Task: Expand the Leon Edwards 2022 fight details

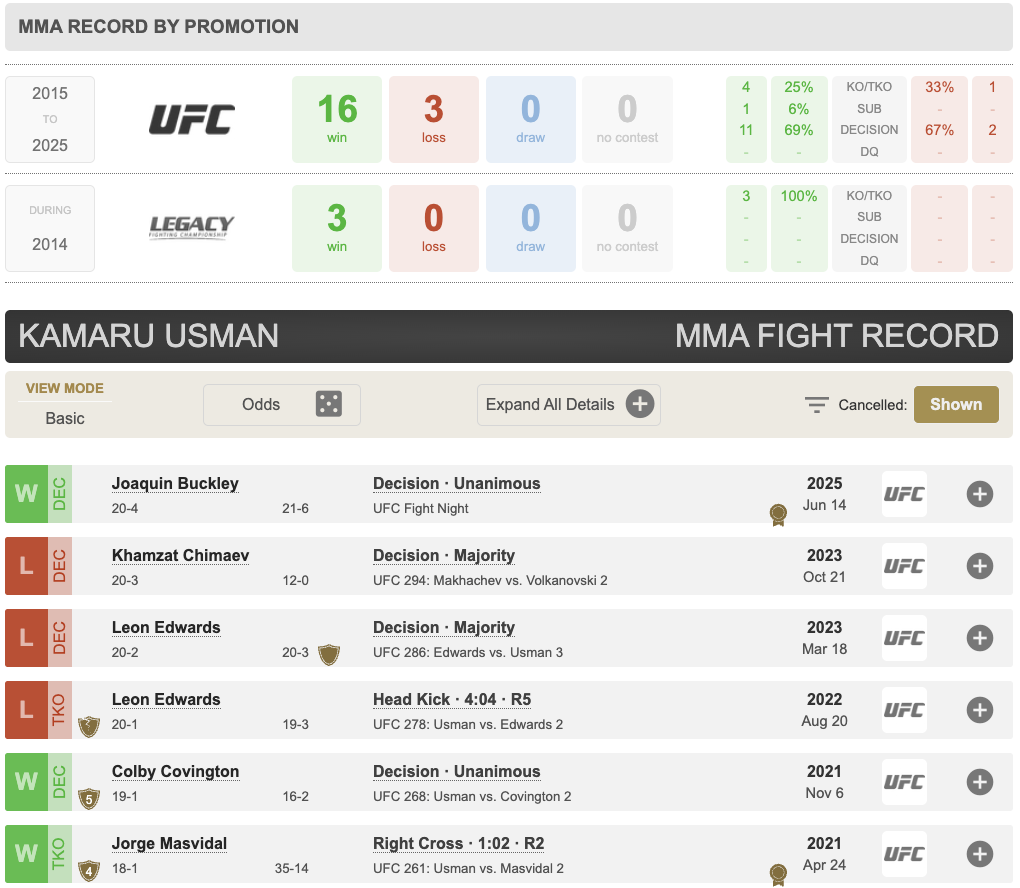Action: pos(979,710)
